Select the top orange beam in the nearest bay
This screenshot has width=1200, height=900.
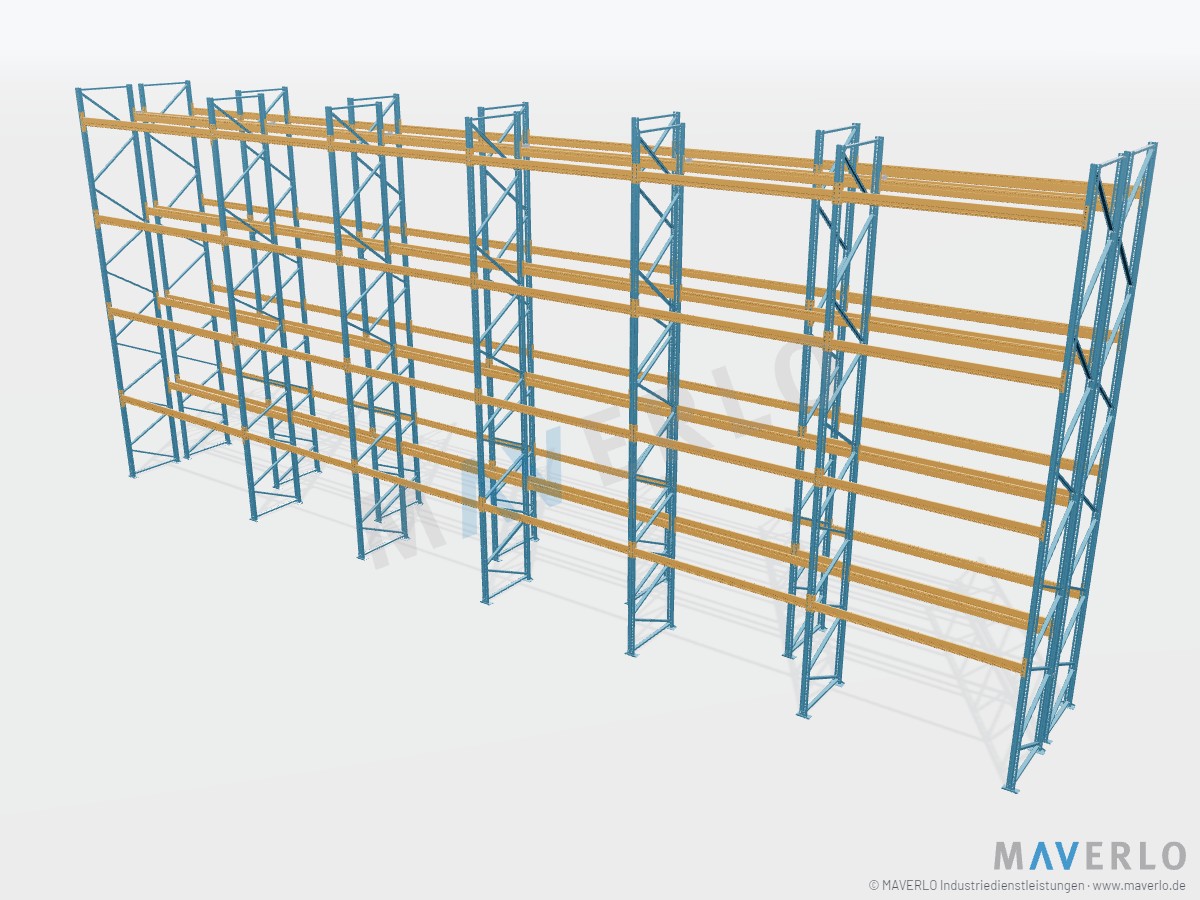pos(962,208)
